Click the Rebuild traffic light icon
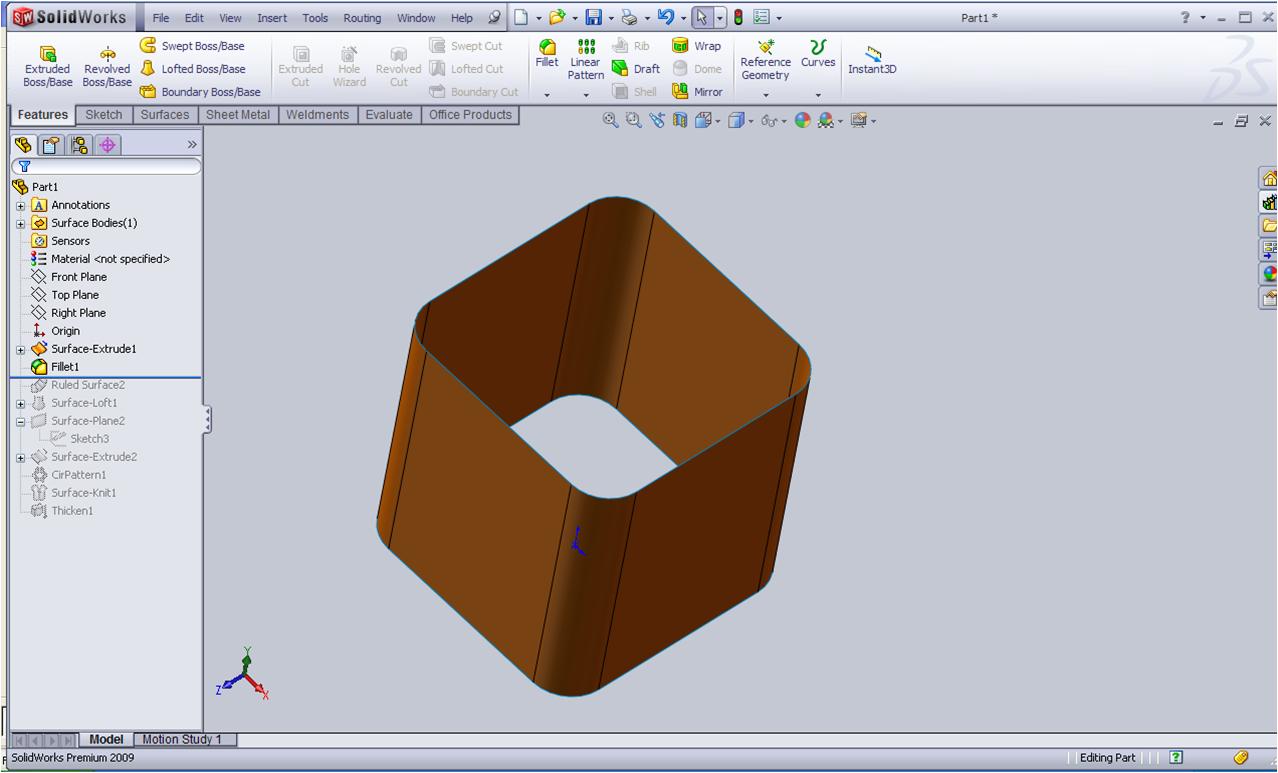The height and width of the screenshot is (773, 1278). click(x=739, y=17)
